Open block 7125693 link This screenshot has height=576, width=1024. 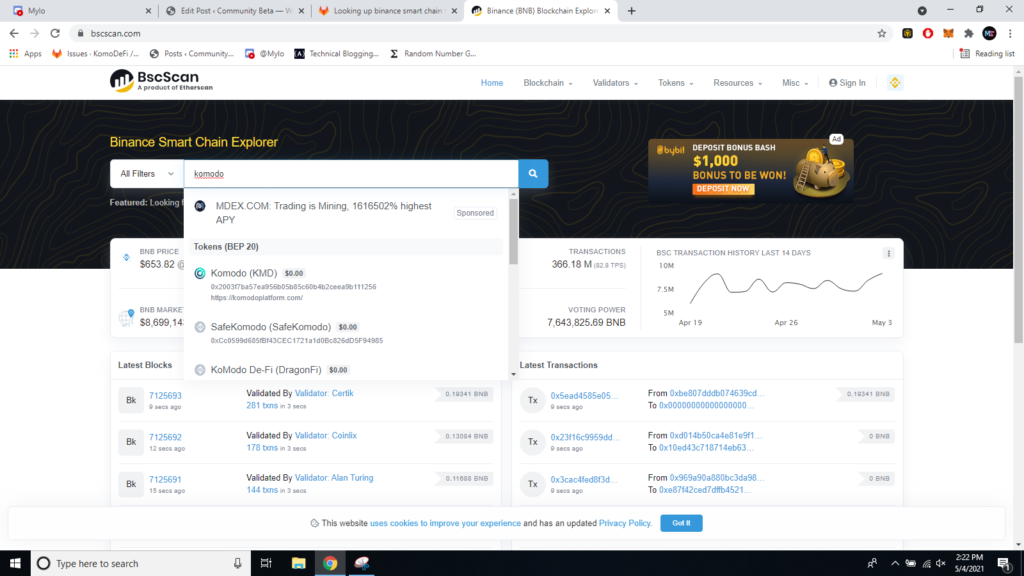(x=165, y=396)
